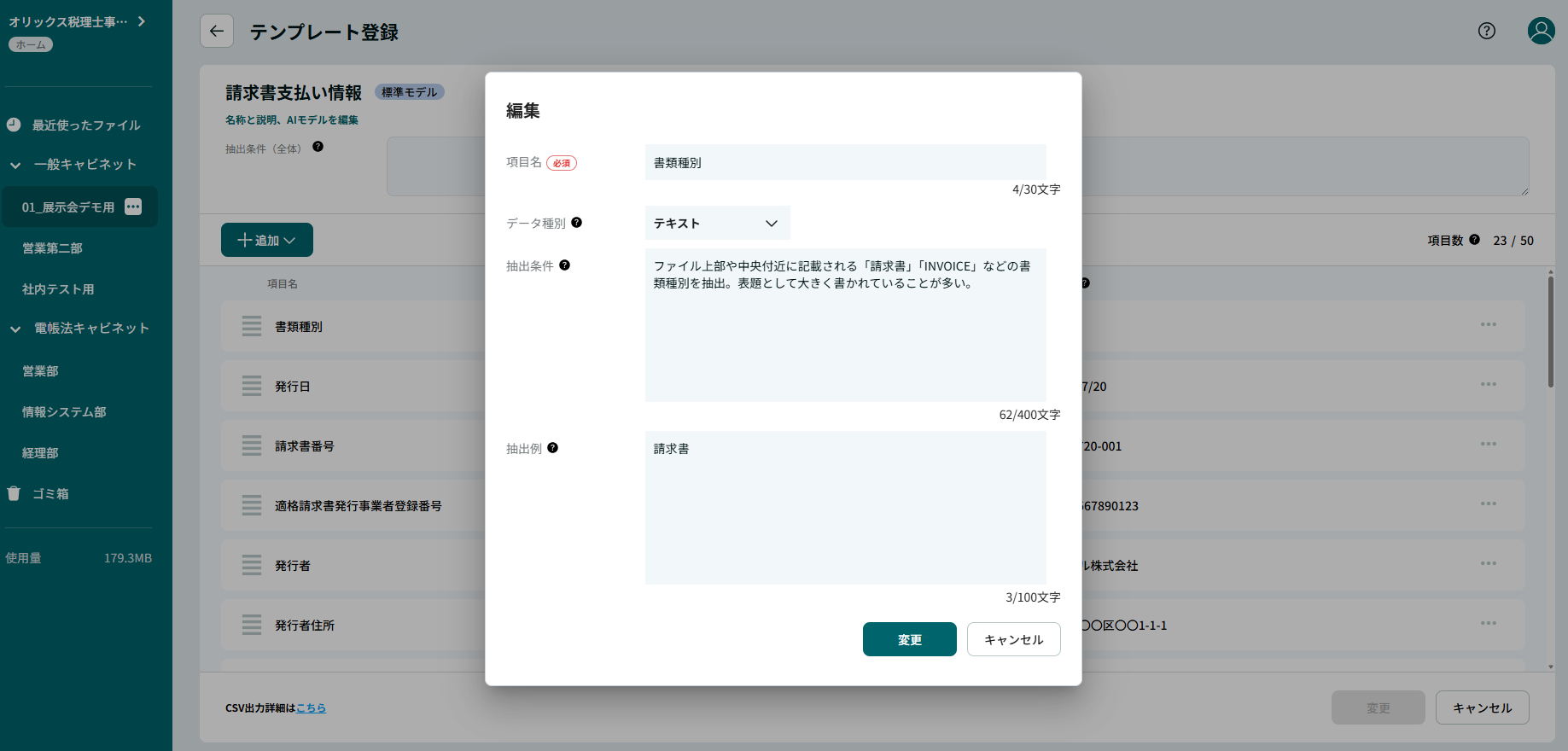Screen dimensions: 1568x751
Task: Click the 23 / 50 item count
Action: pyautogui.click(x=1513, y=241)
